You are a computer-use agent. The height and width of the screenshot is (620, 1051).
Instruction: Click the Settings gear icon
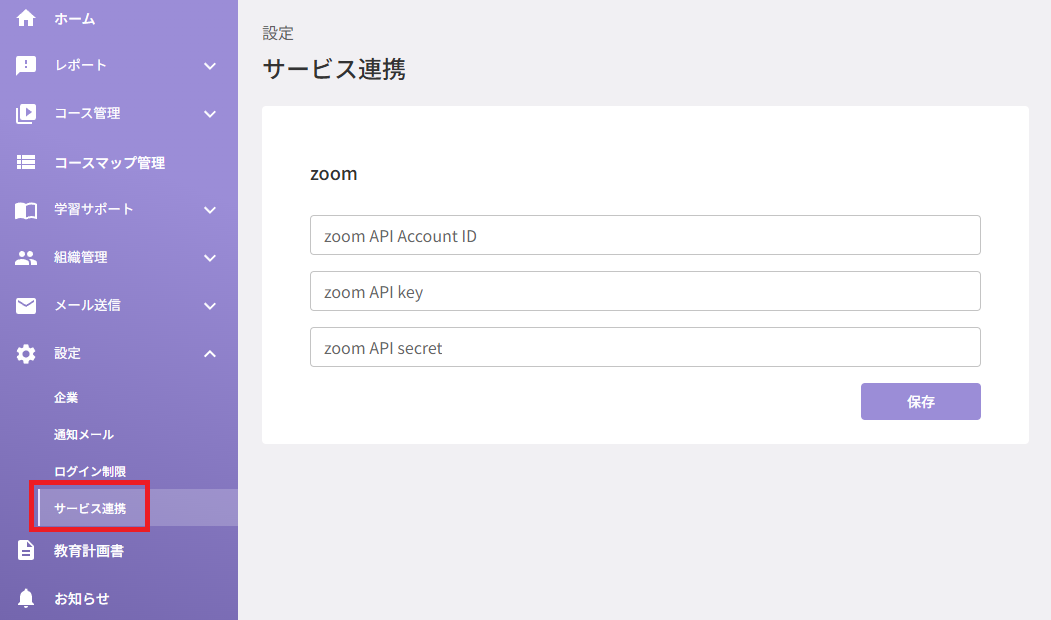25,354
